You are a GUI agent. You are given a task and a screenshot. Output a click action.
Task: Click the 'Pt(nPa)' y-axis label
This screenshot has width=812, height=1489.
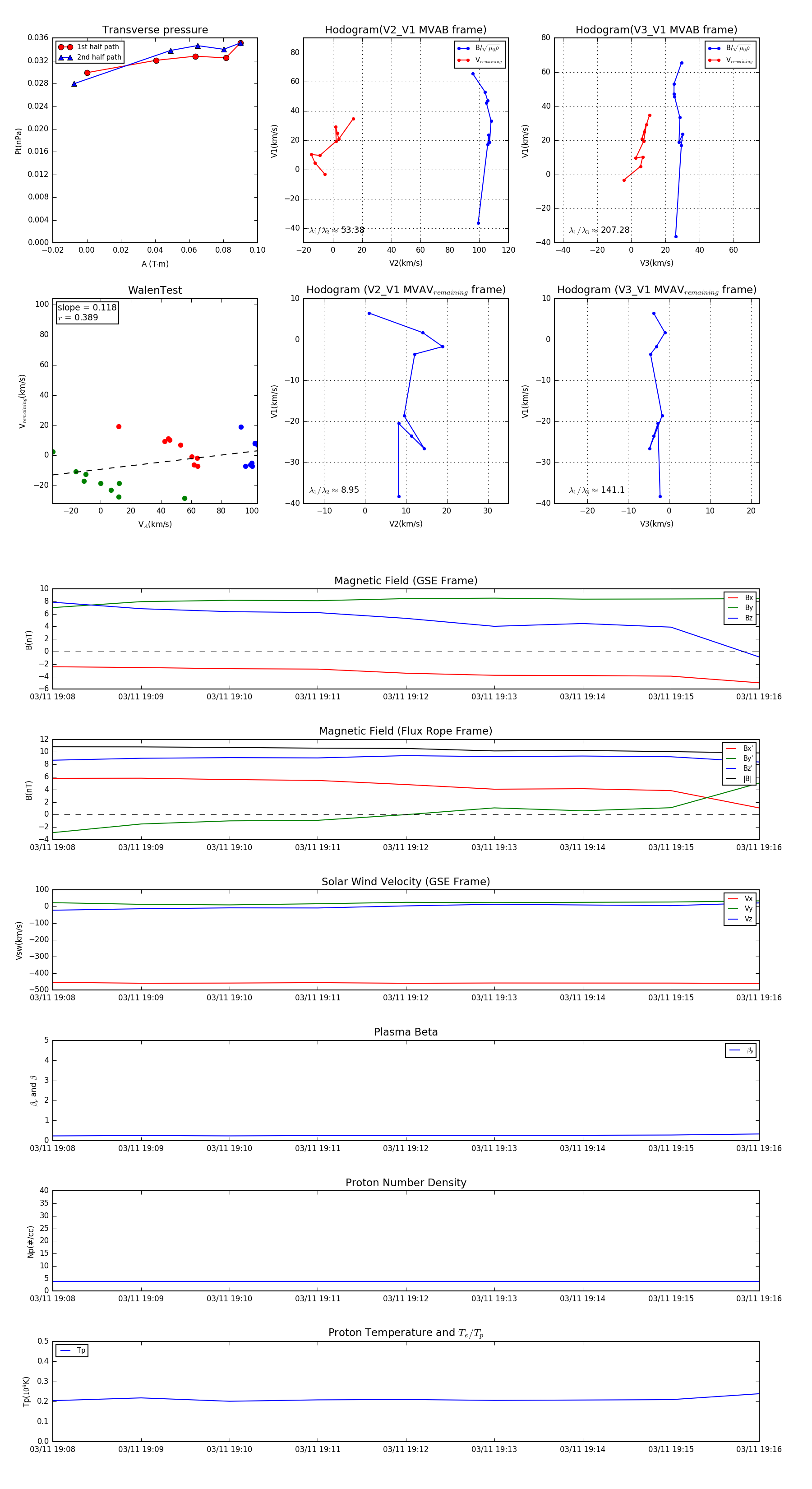(x=18, y=140)
